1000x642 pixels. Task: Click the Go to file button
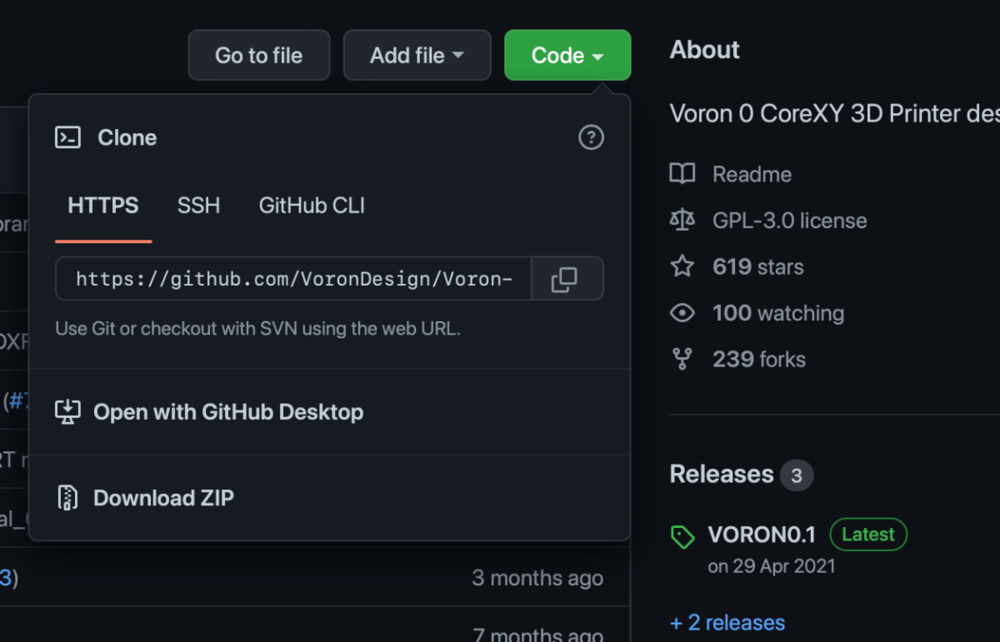click(x=259, y=55)
